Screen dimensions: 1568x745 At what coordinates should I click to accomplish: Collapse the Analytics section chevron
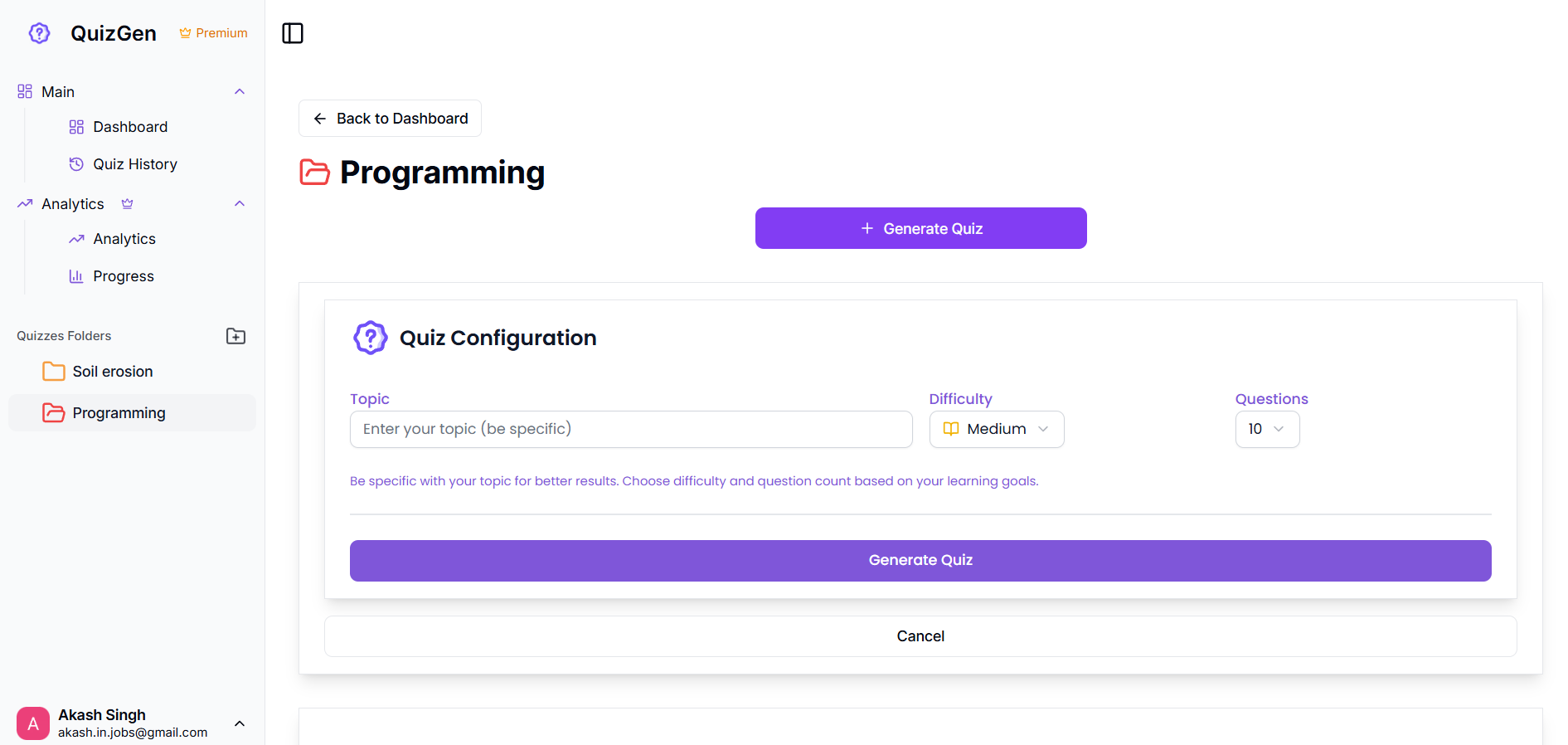click(240, 204)
